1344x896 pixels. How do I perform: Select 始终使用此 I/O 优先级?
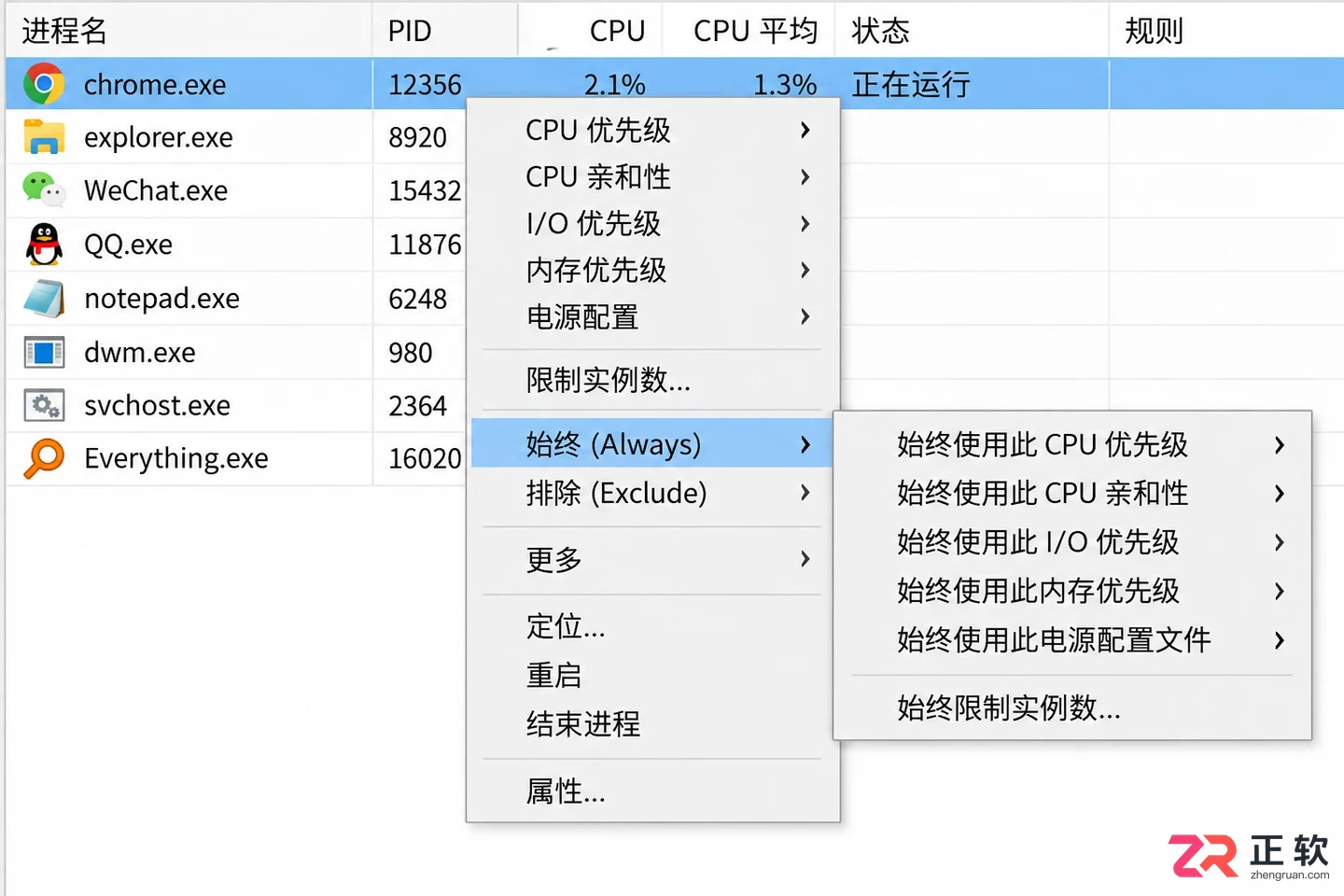tap(1072, 542)
